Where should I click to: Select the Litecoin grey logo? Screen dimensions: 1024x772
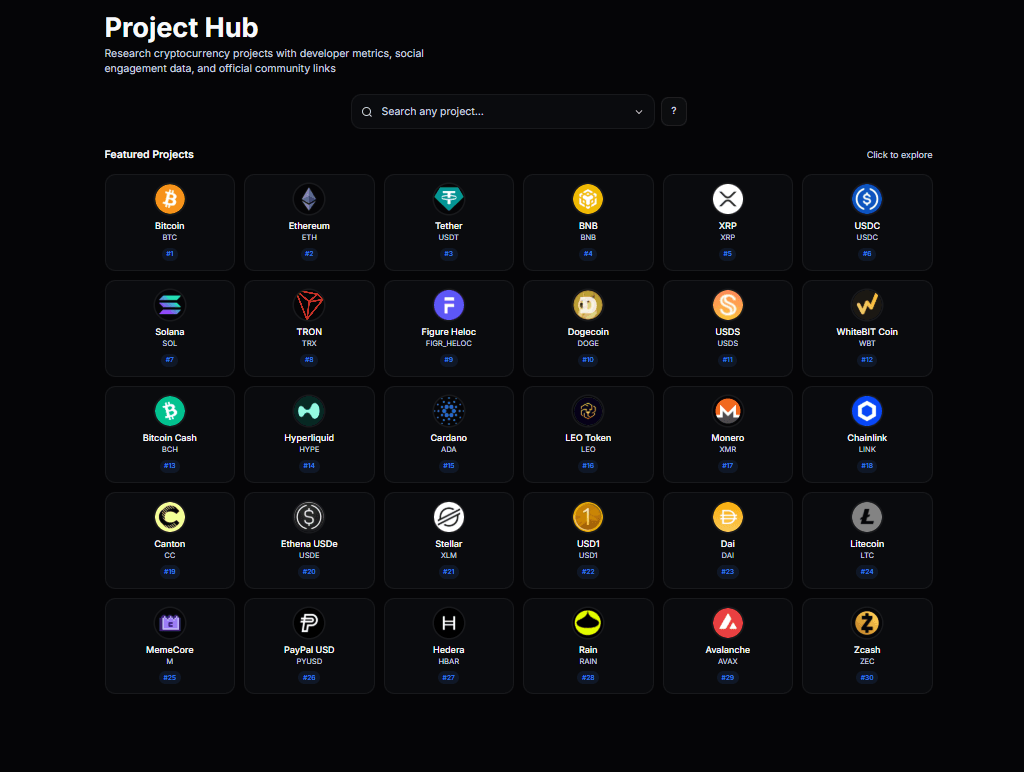tap(867, 517)
